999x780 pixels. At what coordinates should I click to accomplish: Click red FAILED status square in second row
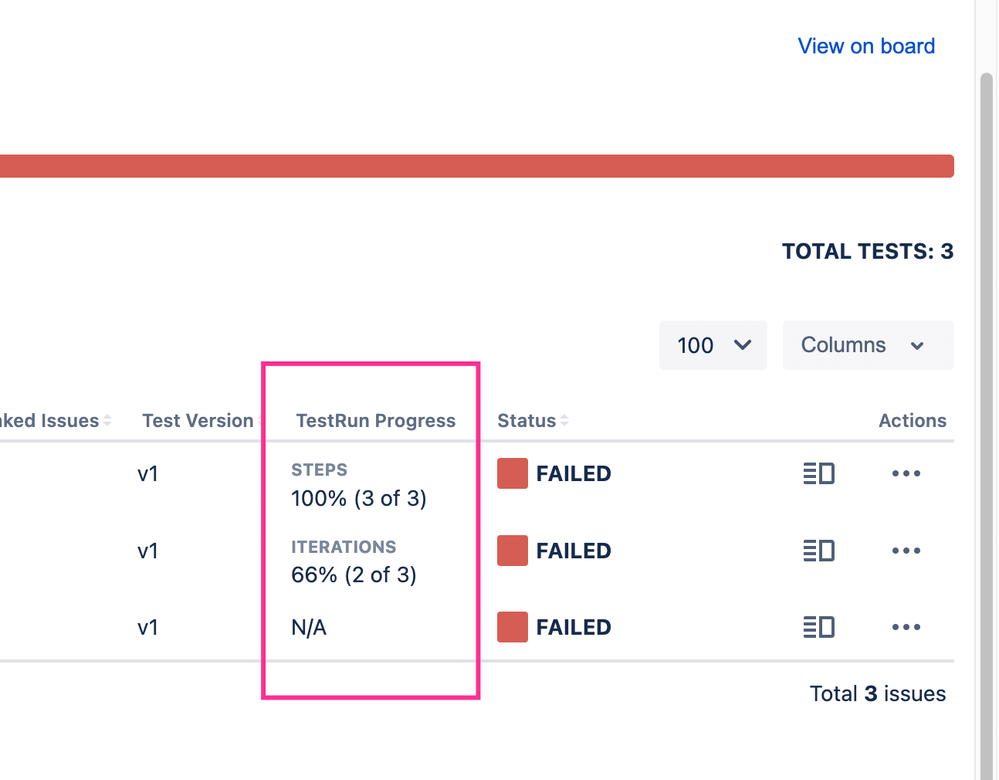click(512, 551)
